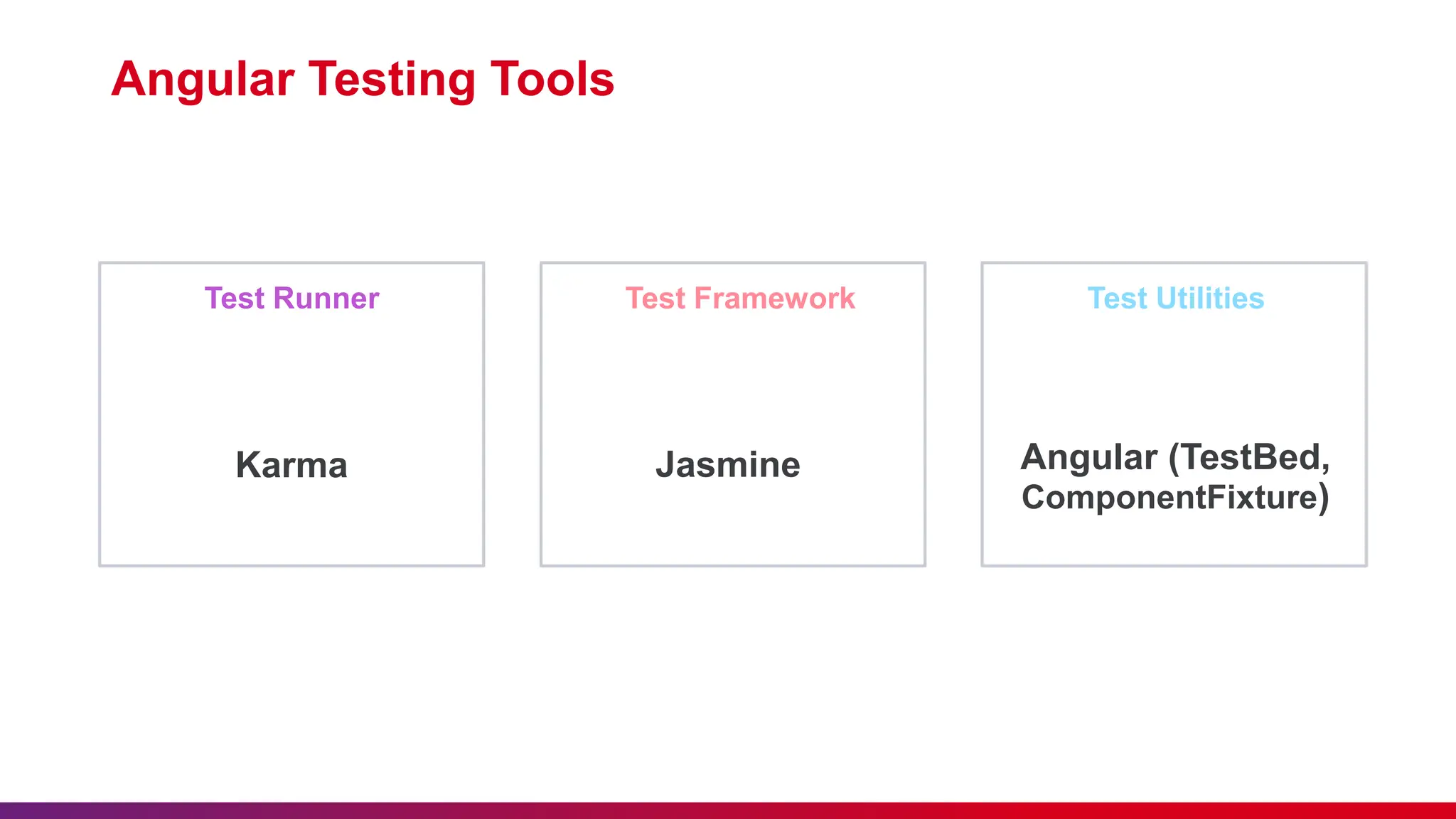Click the word "Angular" in the red slide title
This screenshot has width=1456, height=819.
coord(203,80)
